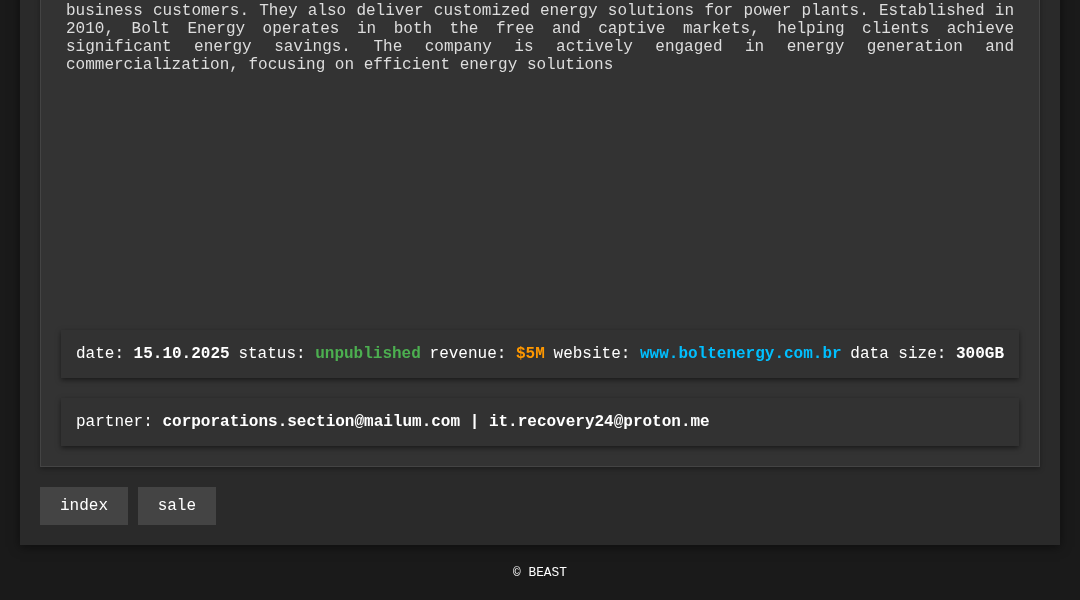This screenshot has width=1080, height=600.
Task: Click the 'data size:' label
Action: [x=897, y=353]
